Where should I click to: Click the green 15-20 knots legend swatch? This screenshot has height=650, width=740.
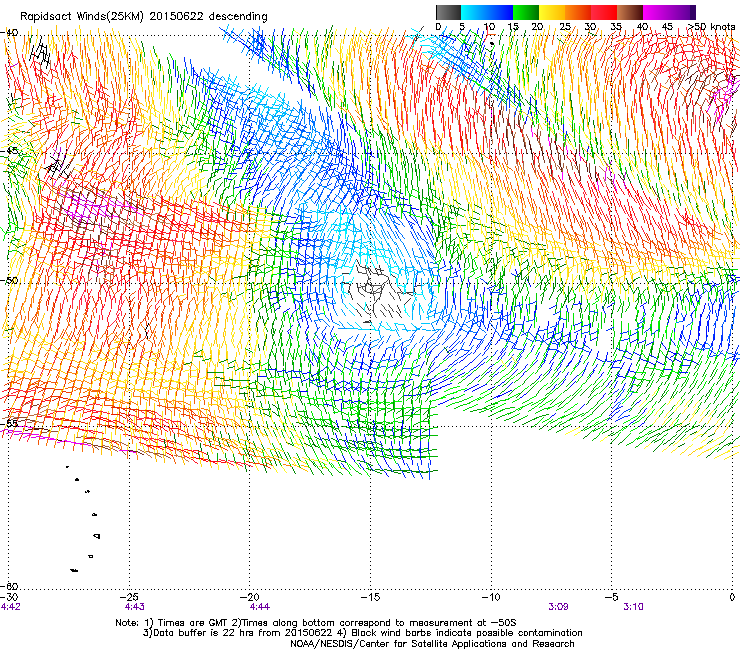[526, 12]
